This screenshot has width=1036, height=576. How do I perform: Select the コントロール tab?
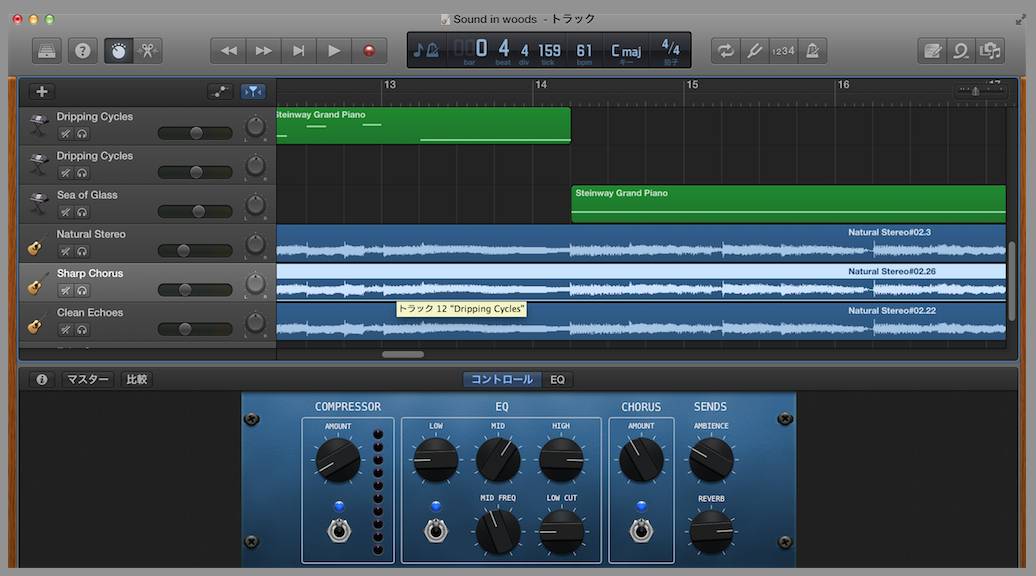(x=502, y=380)
